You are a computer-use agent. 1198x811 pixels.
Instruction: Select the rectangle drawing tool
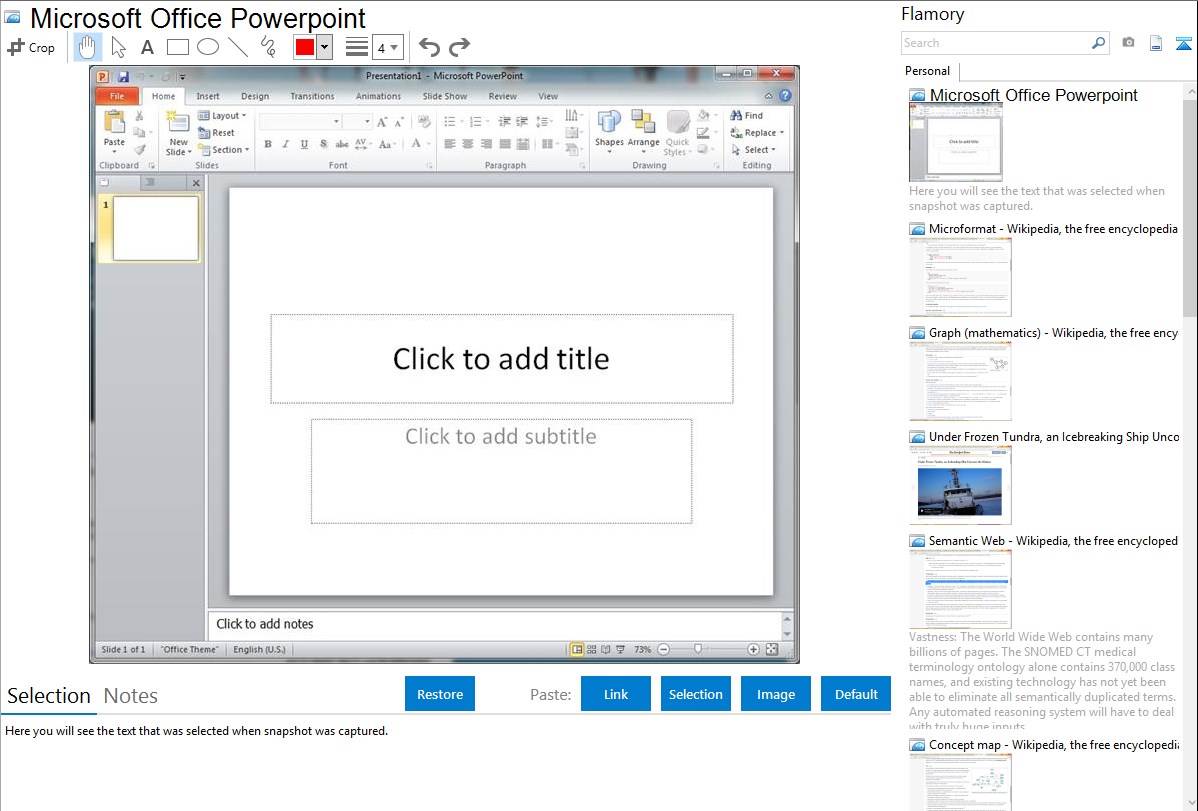177,47
